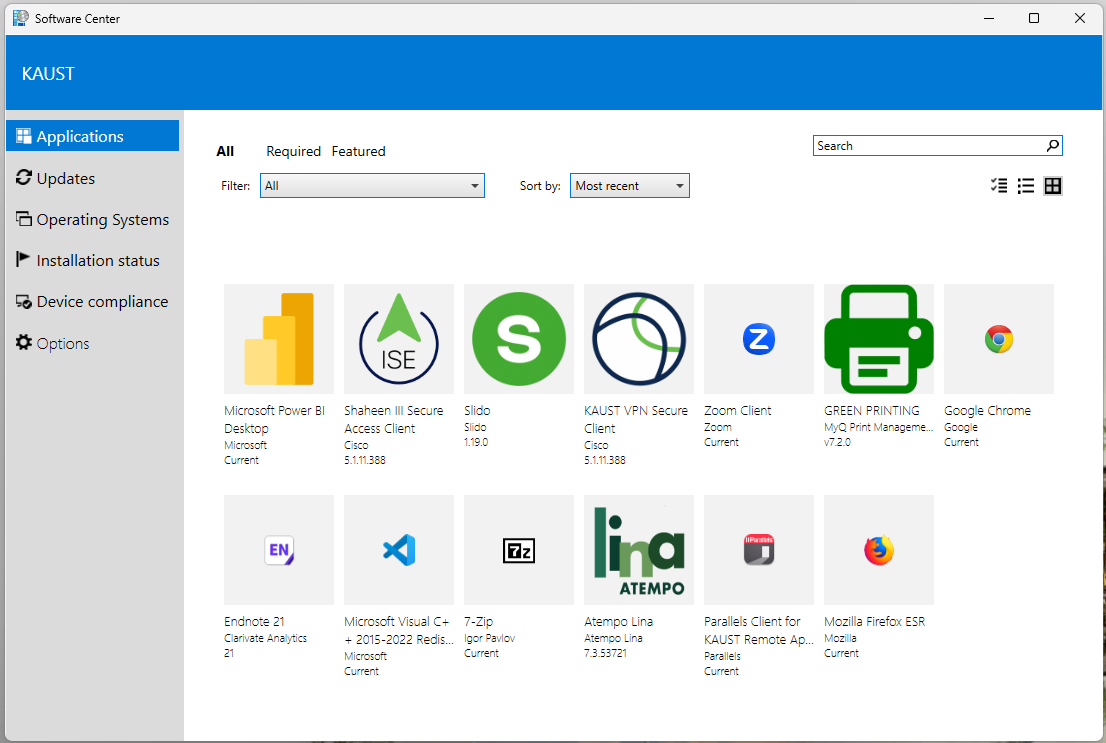Select the Zoom Client icon

pyautogui.click(x=758, y=339)
